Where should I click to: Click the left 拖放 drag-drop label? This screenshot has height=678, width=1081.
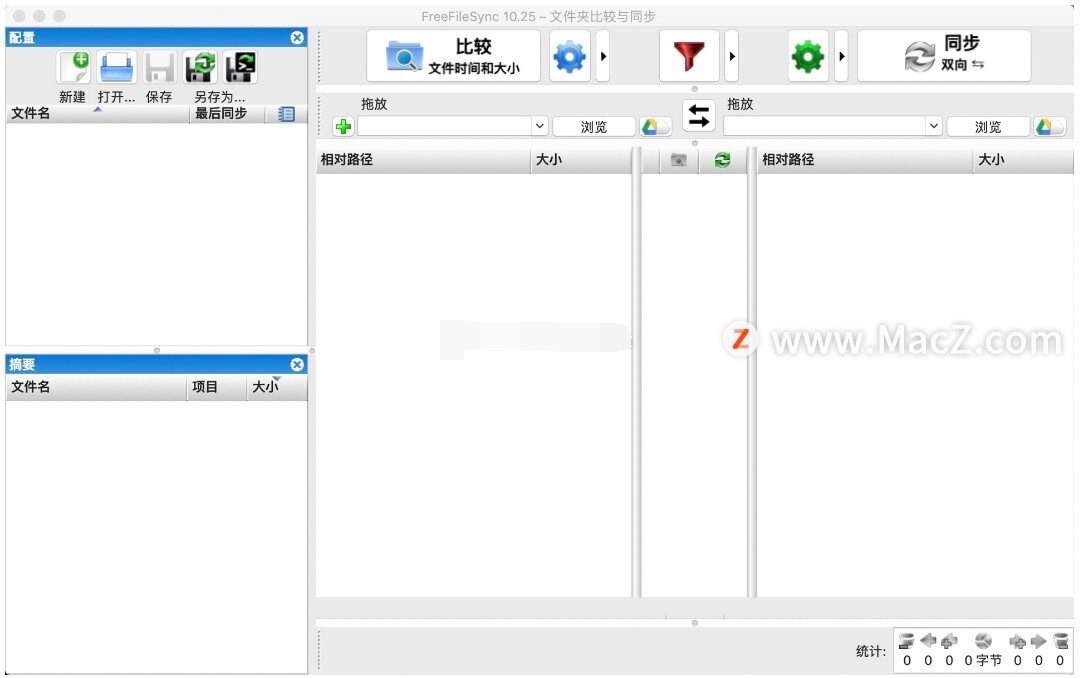pyautogui.click(x=374, y=104)
